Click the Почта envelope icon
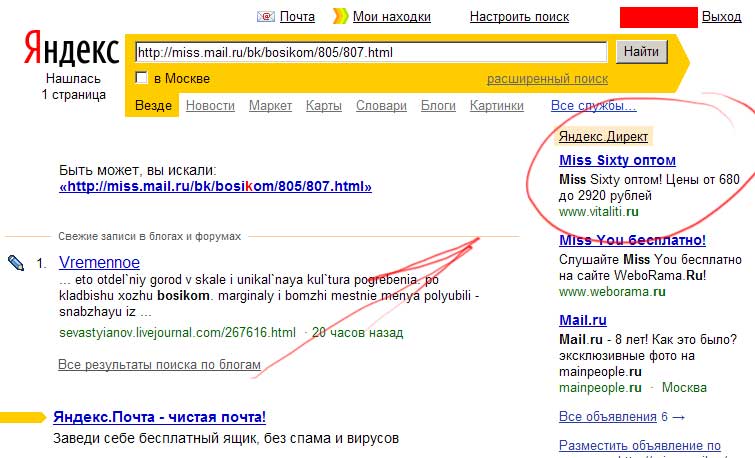Viewport: 755px width, 458px height. [265, 17]
